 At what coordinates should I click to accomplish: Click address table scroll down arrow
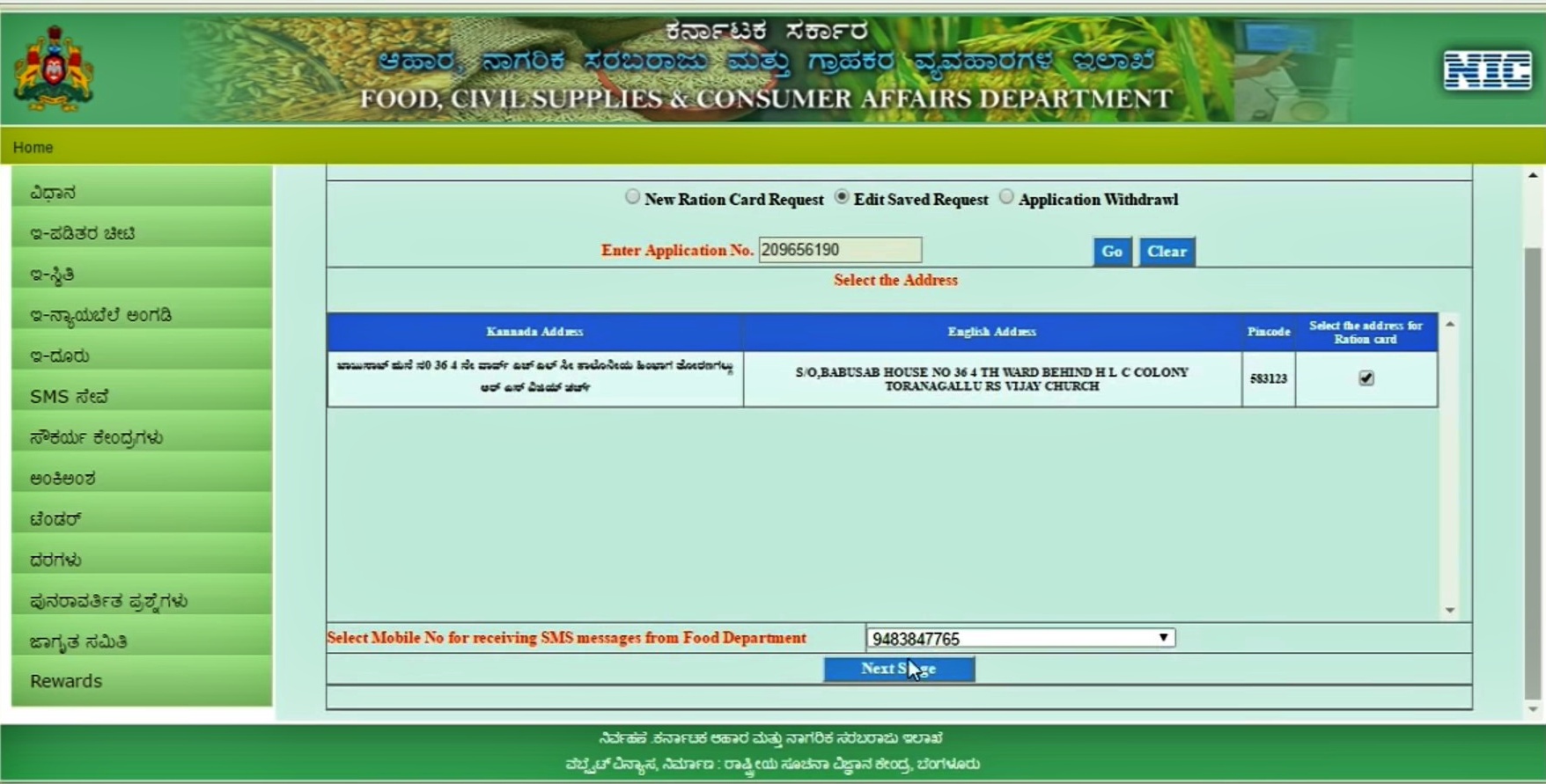1449,611
